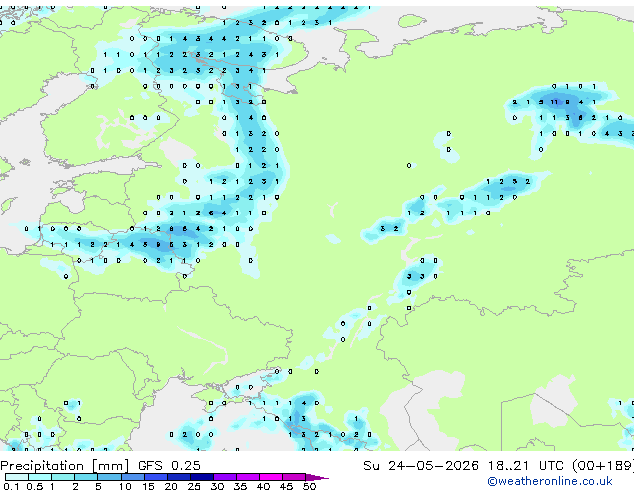Click the "30" legend scale label

click(217, 486)
